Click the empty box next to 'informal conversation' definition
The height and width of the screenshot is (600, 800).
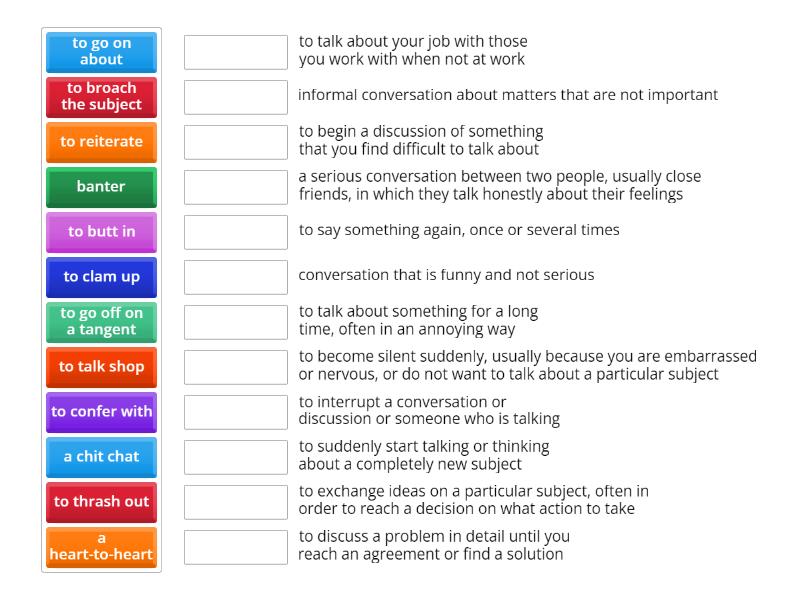click(235, 97)
